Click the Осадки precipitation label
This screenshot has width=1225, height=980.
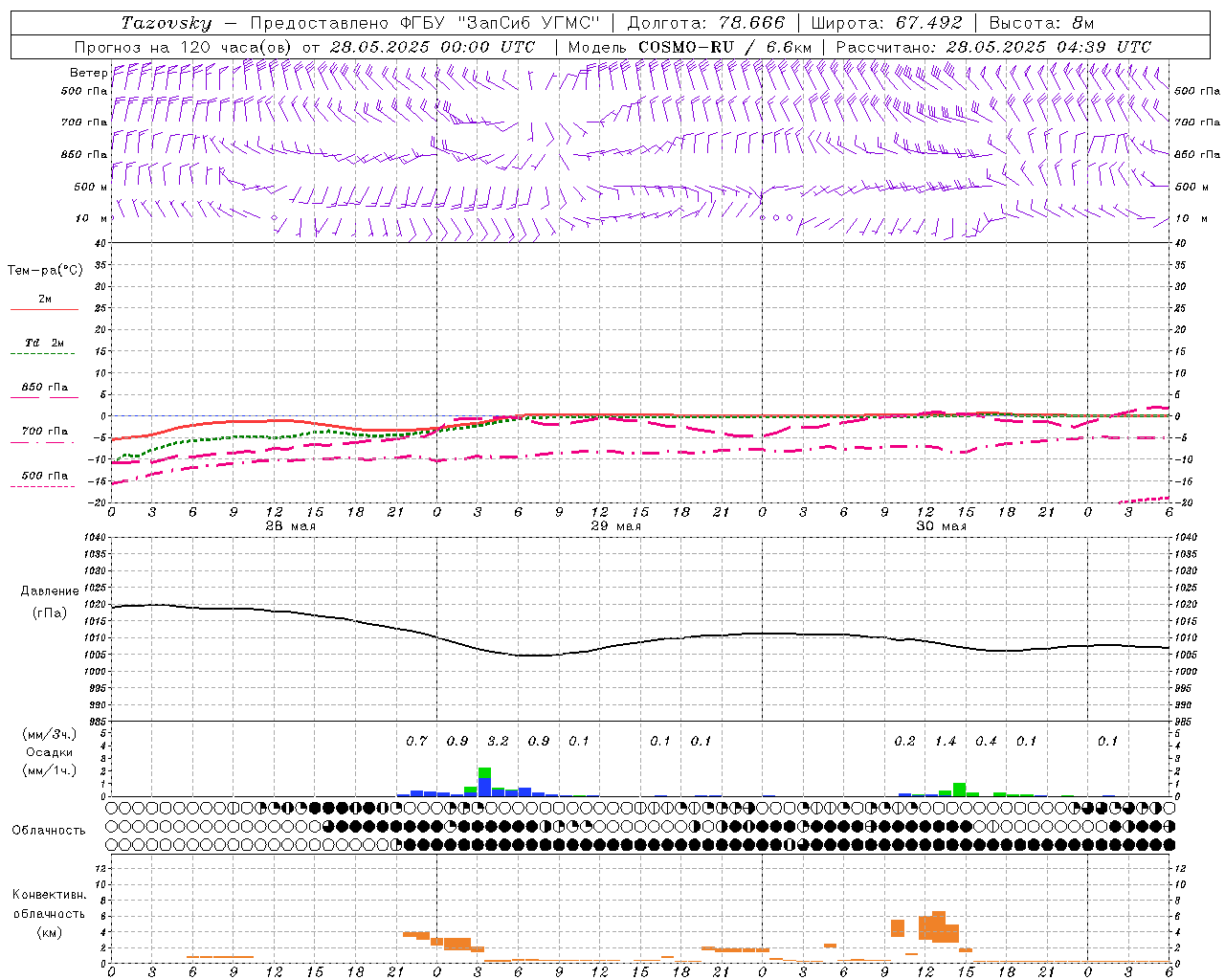(x=49, y=752)
